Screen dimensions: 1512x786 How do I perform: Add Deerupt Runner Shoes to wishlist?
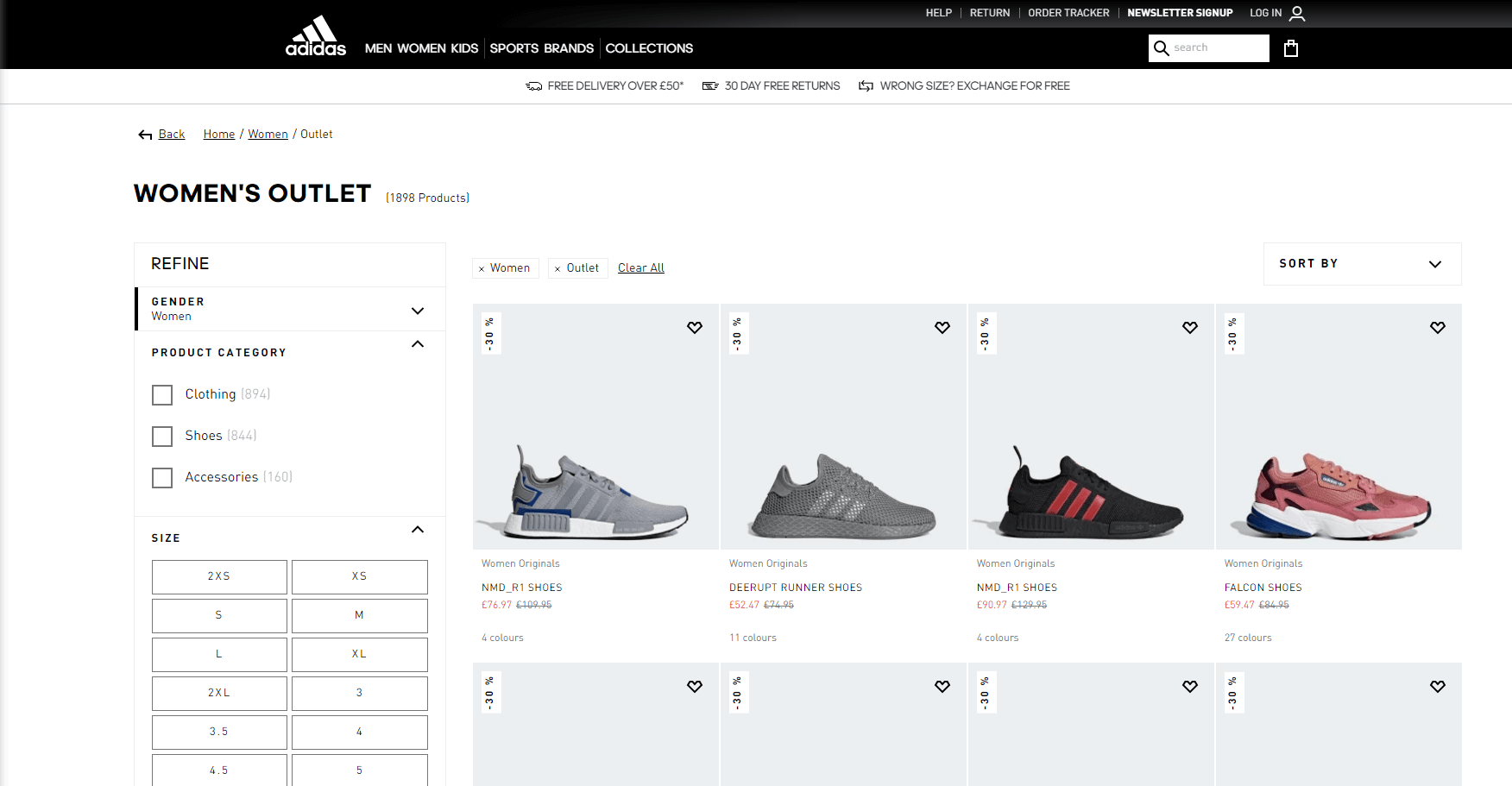coord(942,328)
